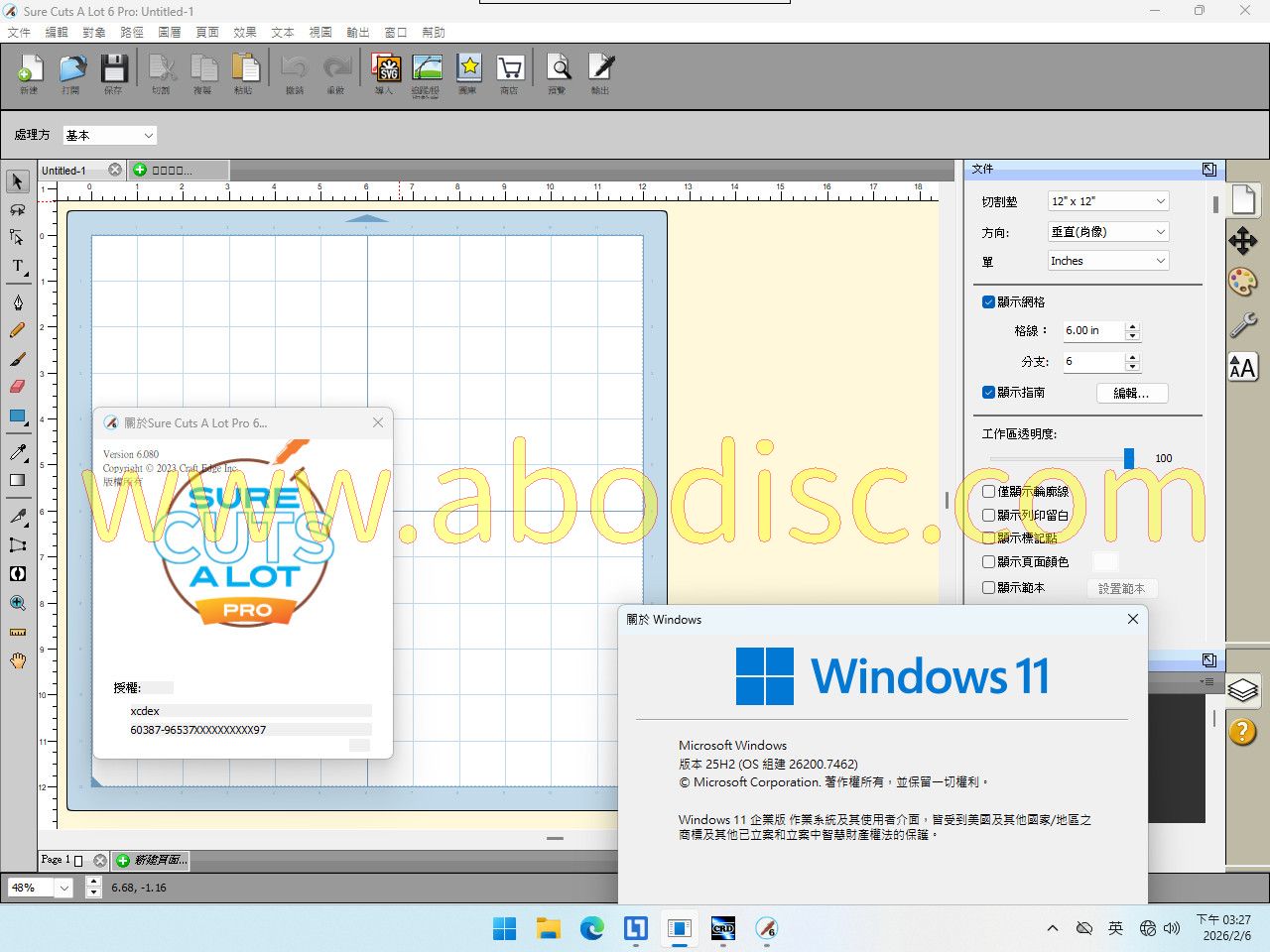Viewport: 1270px width, 952px height.
Task: Select the Eraser tool
Action: click(18, 387)
